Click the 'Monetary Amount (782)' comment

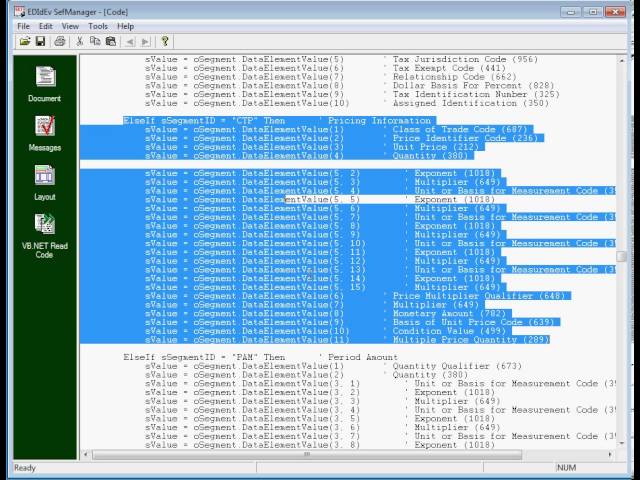click(449, 313)
